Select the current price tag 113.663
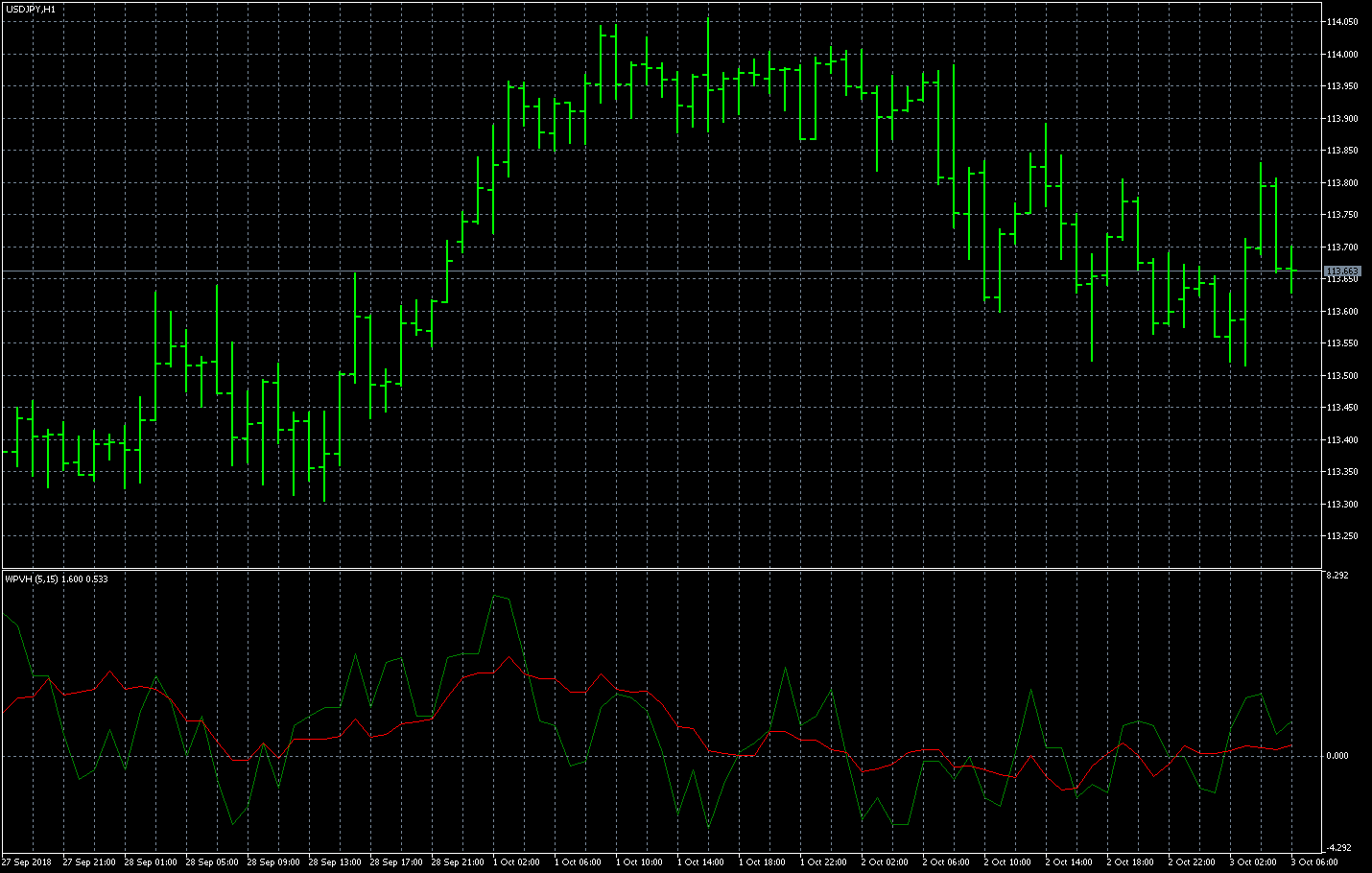Screen dimensions: 1372x873 (1342, 271)
